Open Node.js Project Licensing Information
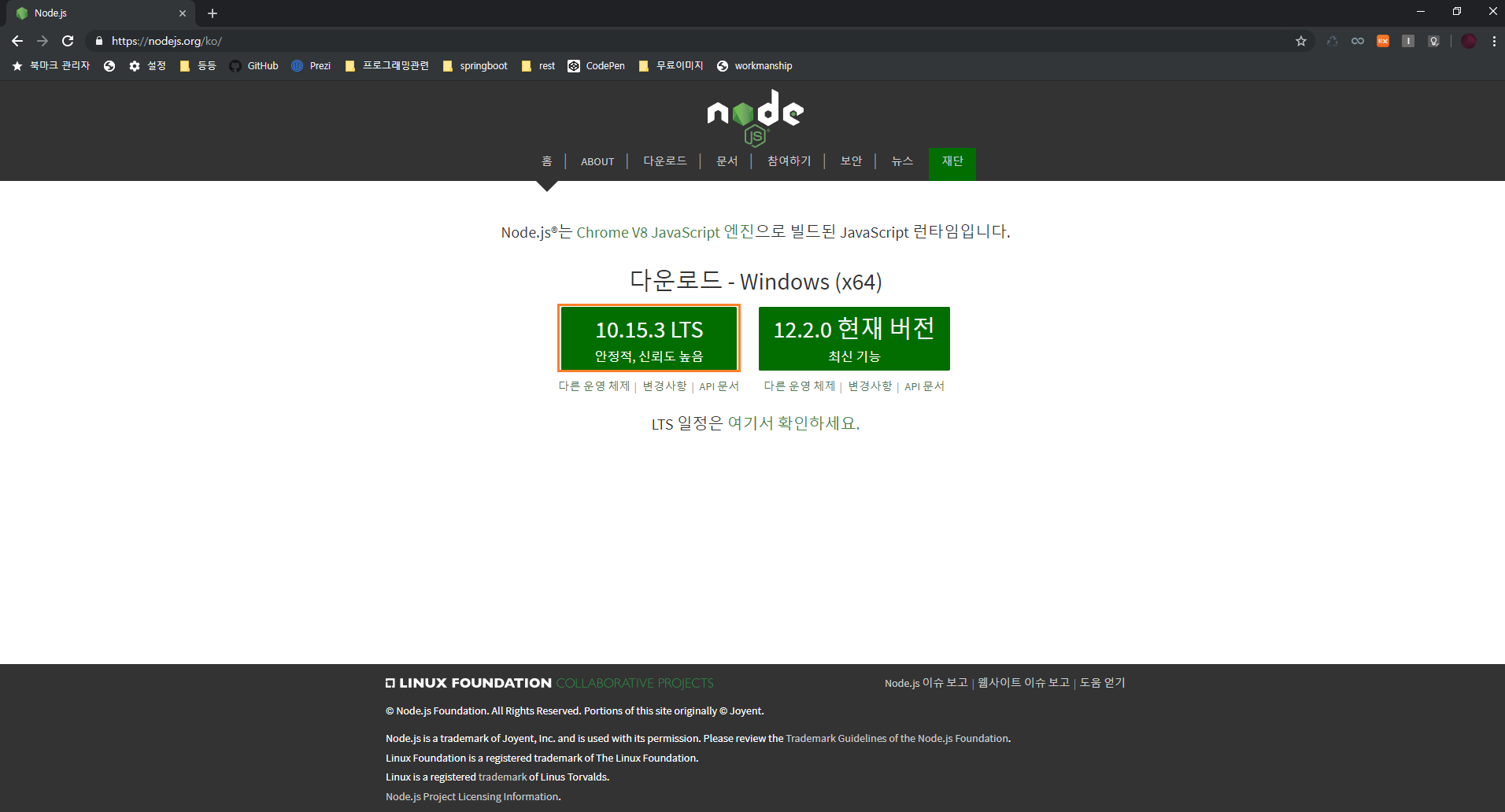 pos(471,797)
